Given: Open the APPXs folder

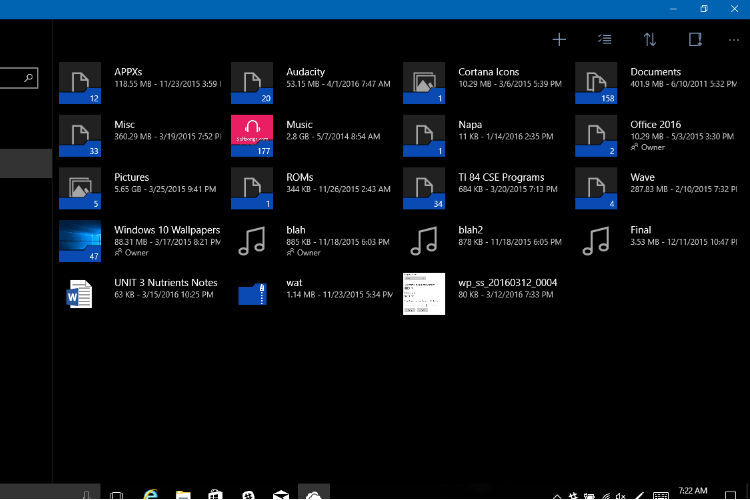Looking at the screenshot, I should click(x=80, y=83).
